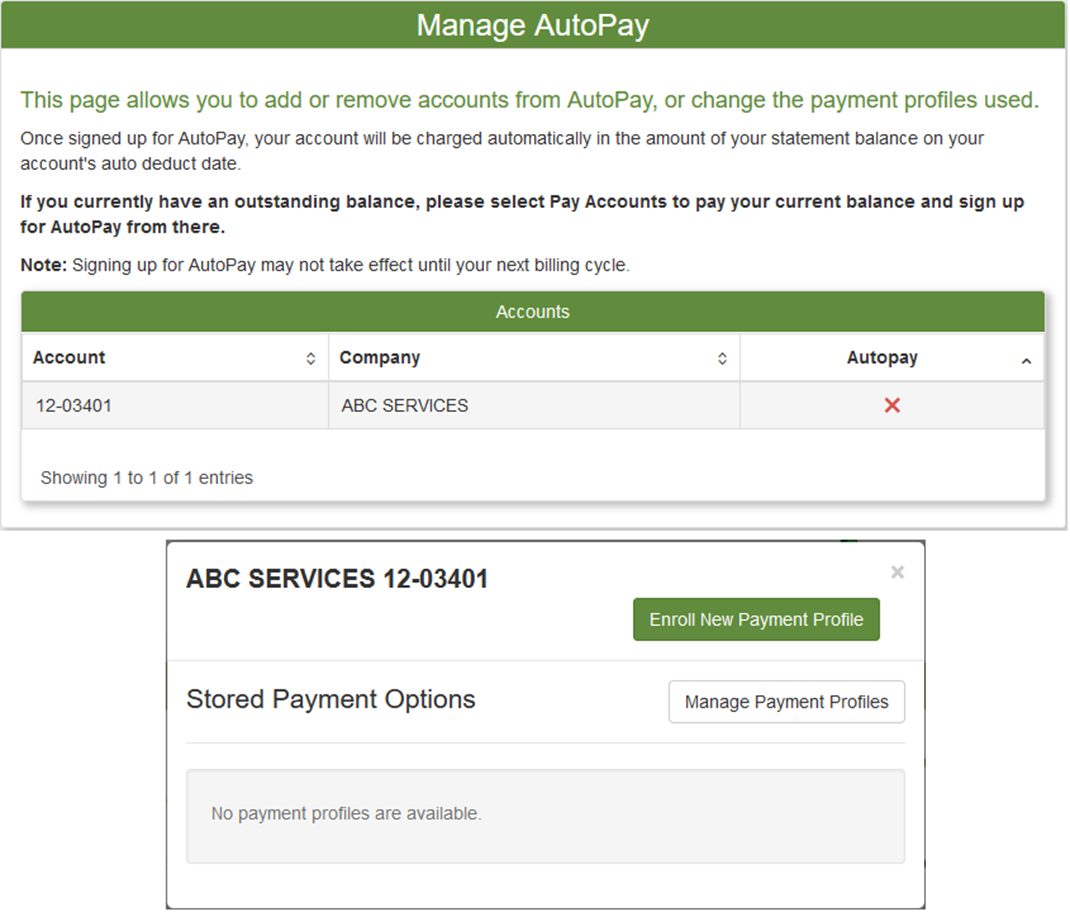Select account number 12-03401 cell
The width and height of the screenshot is (1070, 912).
point(74,406)
